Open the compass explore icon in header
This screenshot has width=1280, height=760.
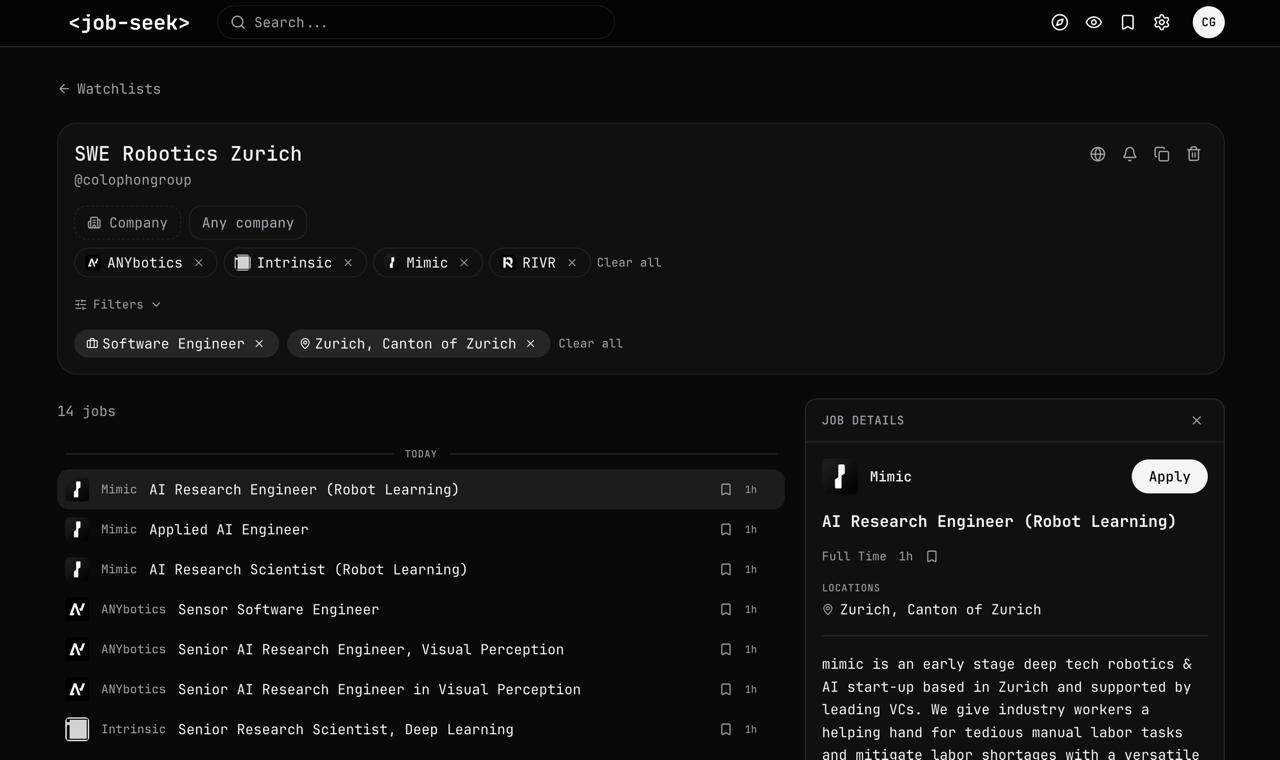pos(1060,22)
